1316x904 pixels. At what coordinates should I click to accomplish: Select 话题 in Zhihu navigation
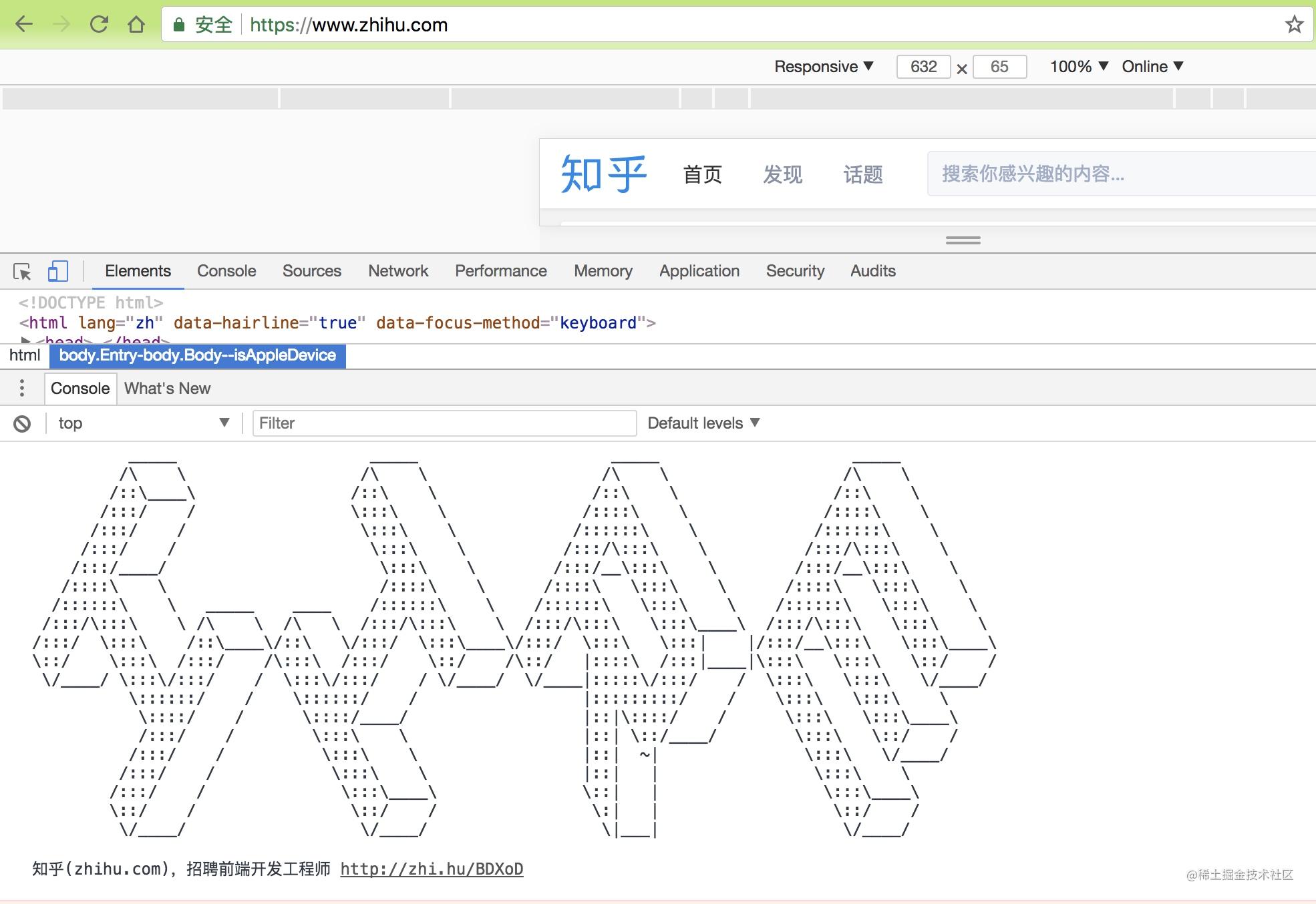coord(864,175)
